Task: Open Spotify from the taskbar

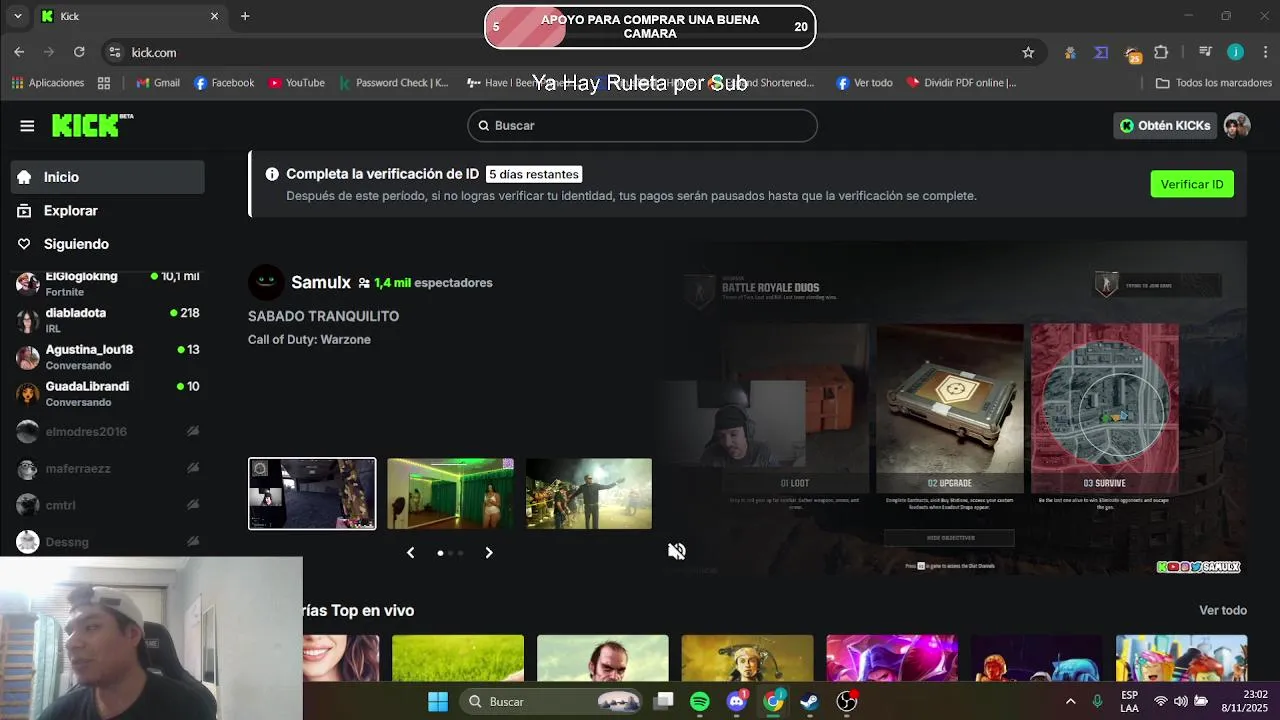Action: (x=700, y=702)
